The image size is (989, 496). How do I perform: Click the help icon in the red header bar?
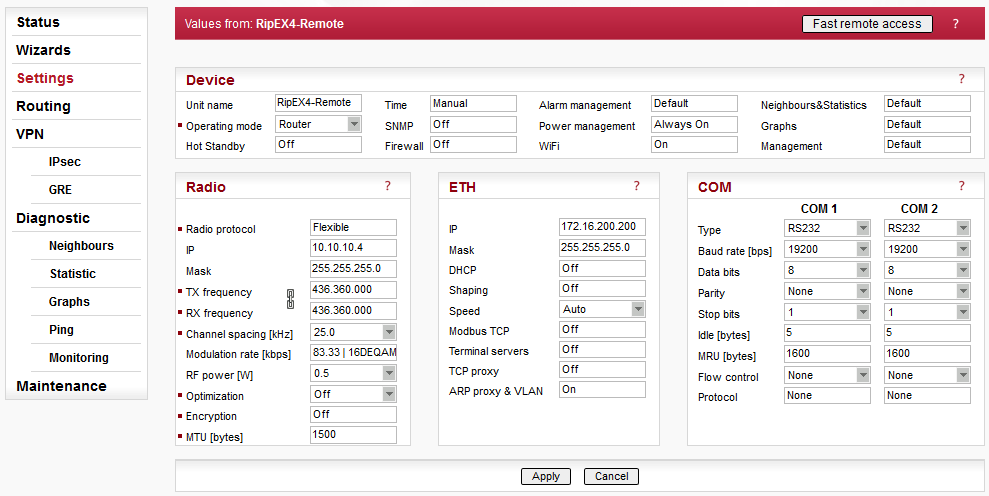pos(956,24)
